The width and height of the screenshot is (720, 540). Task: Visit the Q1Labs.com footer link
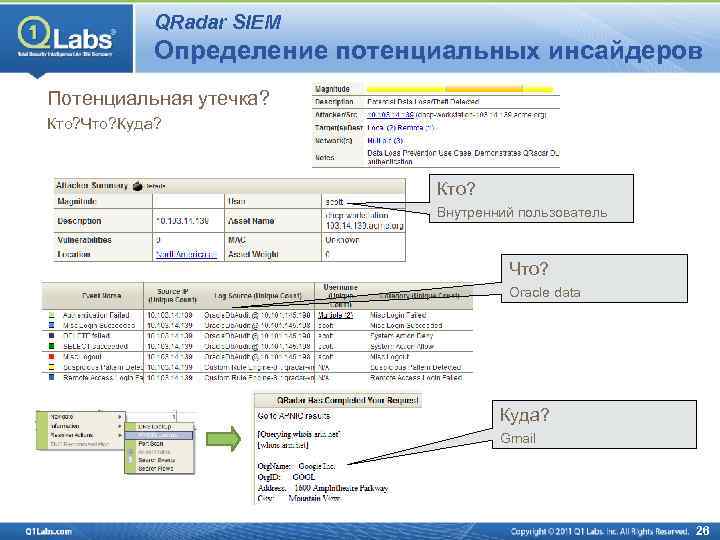pos(49,531)
